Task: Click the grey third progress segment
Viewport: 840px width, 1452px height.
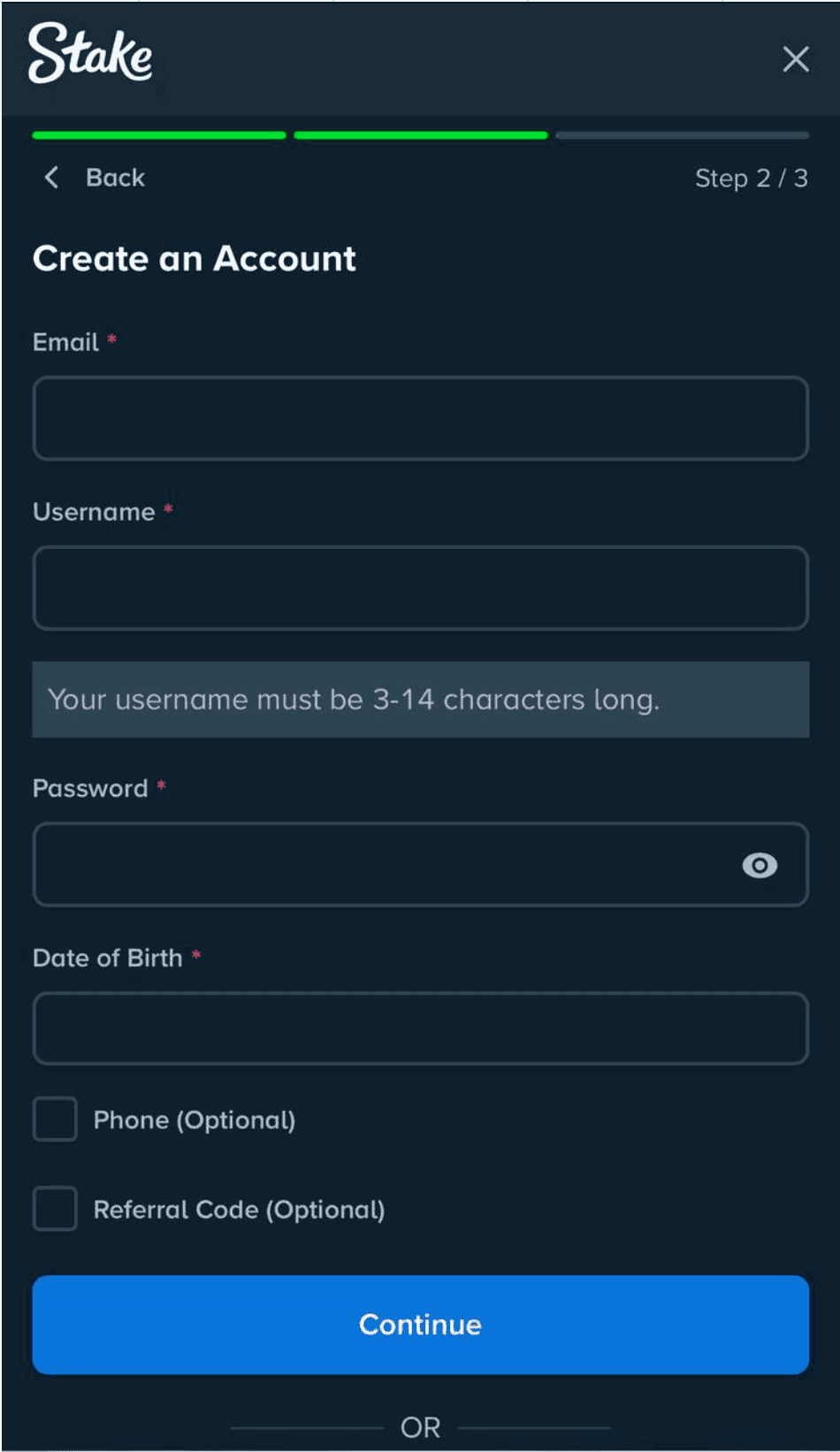Action: [x=682, y=135]
